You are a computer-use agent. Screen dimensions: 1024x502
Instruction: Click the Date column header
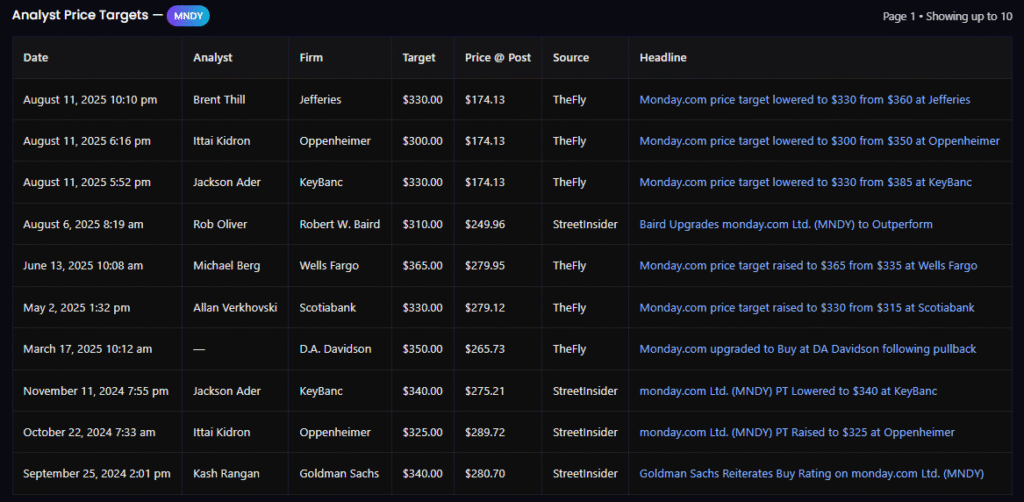pyautogui.click(x=36, y=58)
